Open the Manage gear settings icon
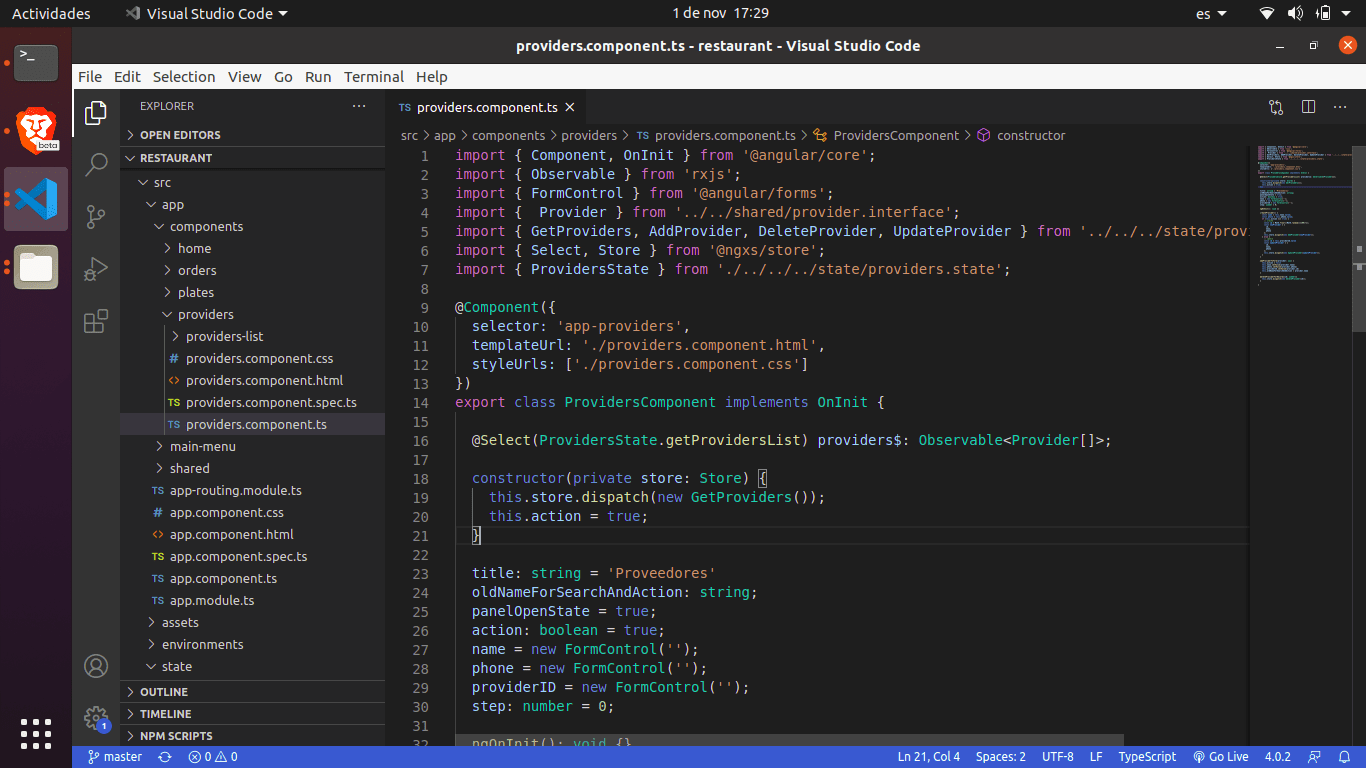This screenshot has height=768, width=1366. tap(96, 717)
